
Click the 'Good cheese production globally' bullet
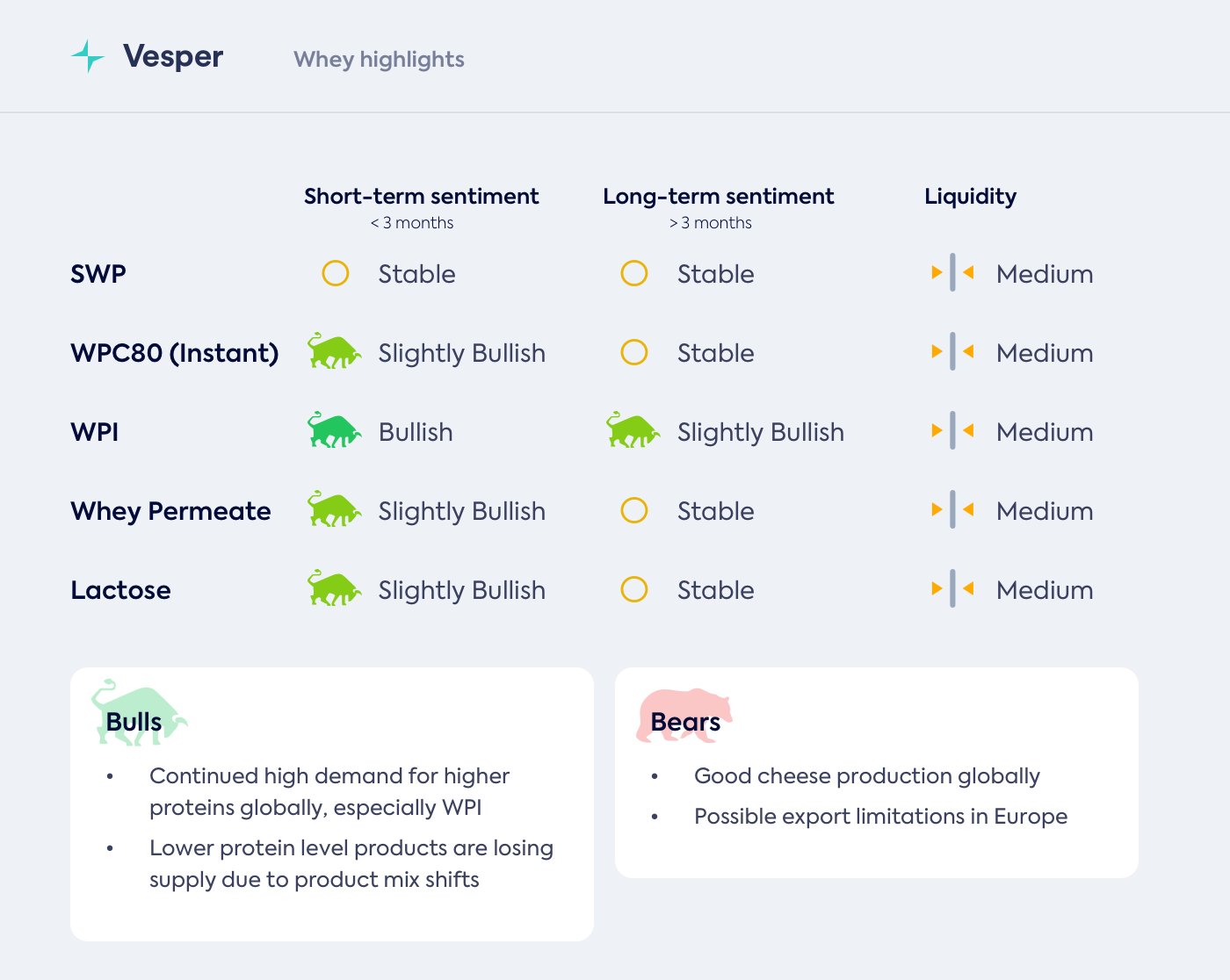[x=866, y=775]
